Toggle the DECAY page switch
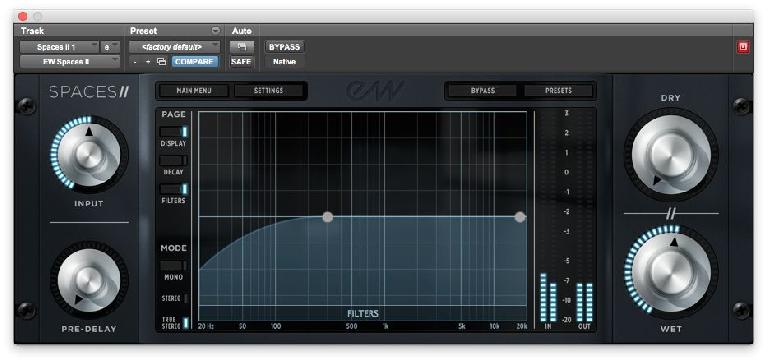768x363 pixels. [174, 160]
